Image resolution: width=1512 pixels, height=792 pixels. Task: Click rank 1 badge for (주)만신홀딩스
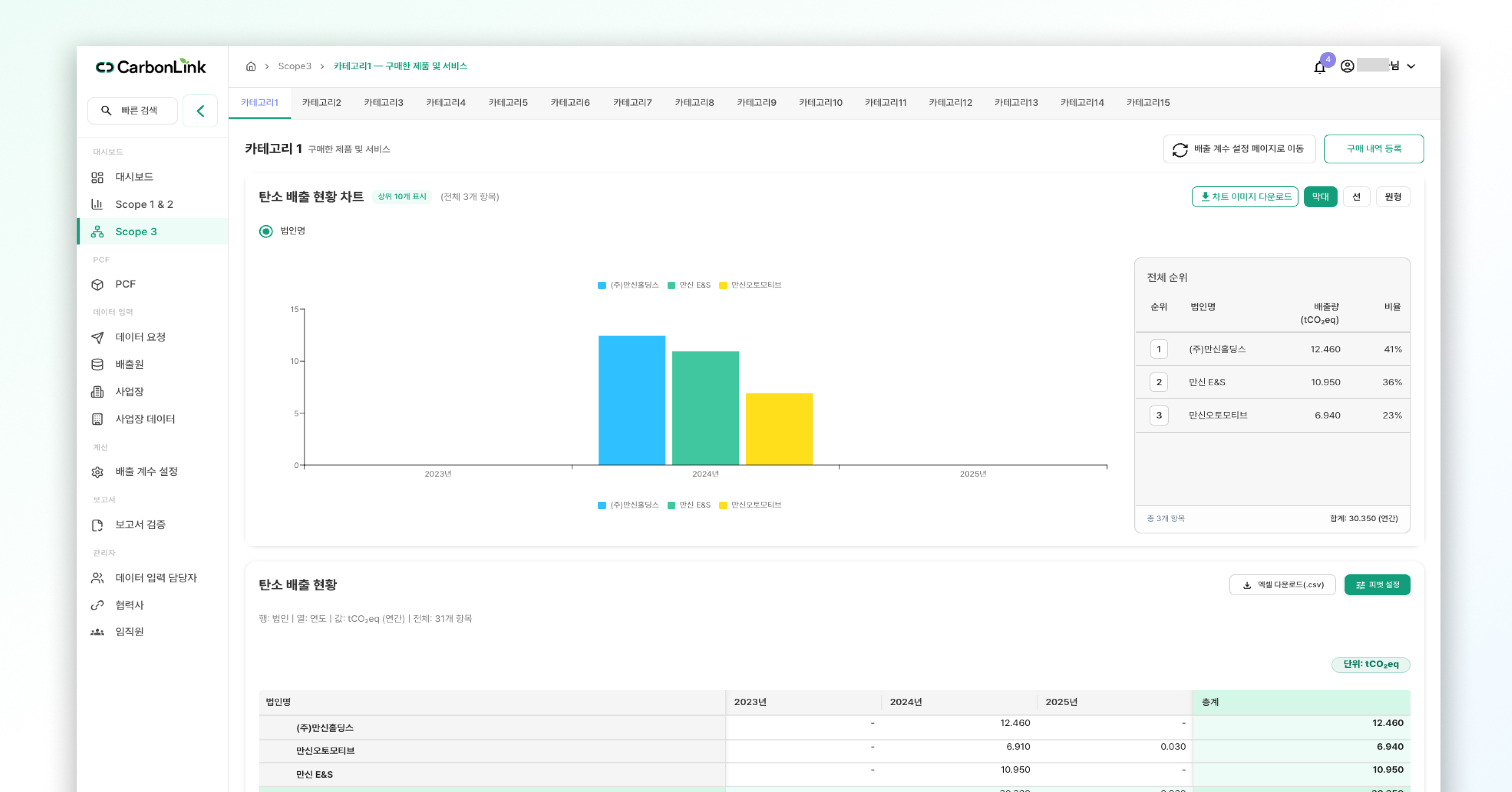[1159, 349]
